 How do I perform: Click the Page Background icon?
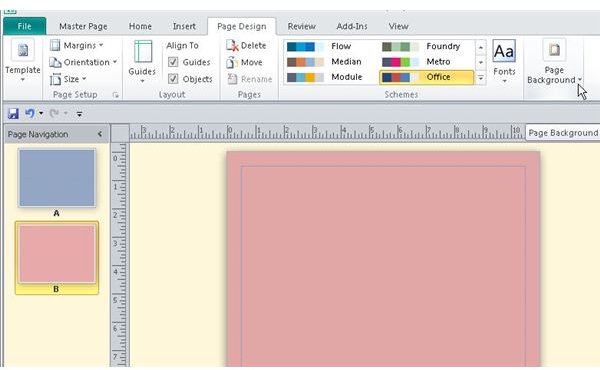pos(554,50)
